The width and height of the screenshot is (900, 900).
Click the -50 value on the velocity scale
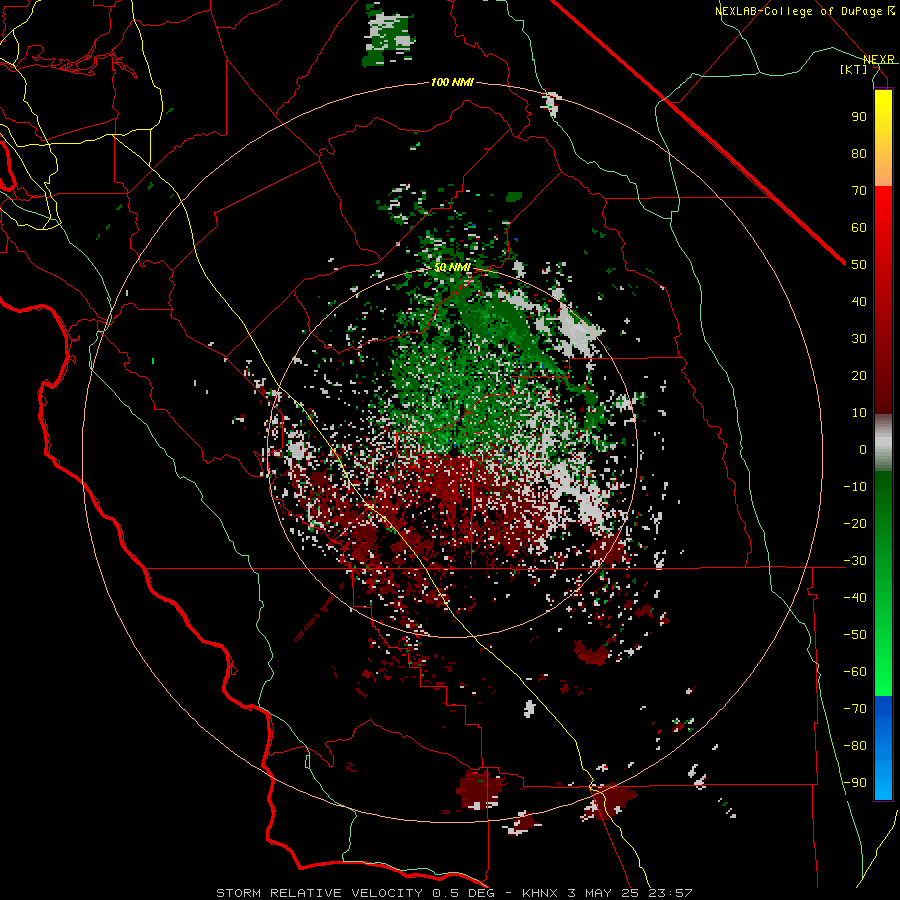coord(855,635)
